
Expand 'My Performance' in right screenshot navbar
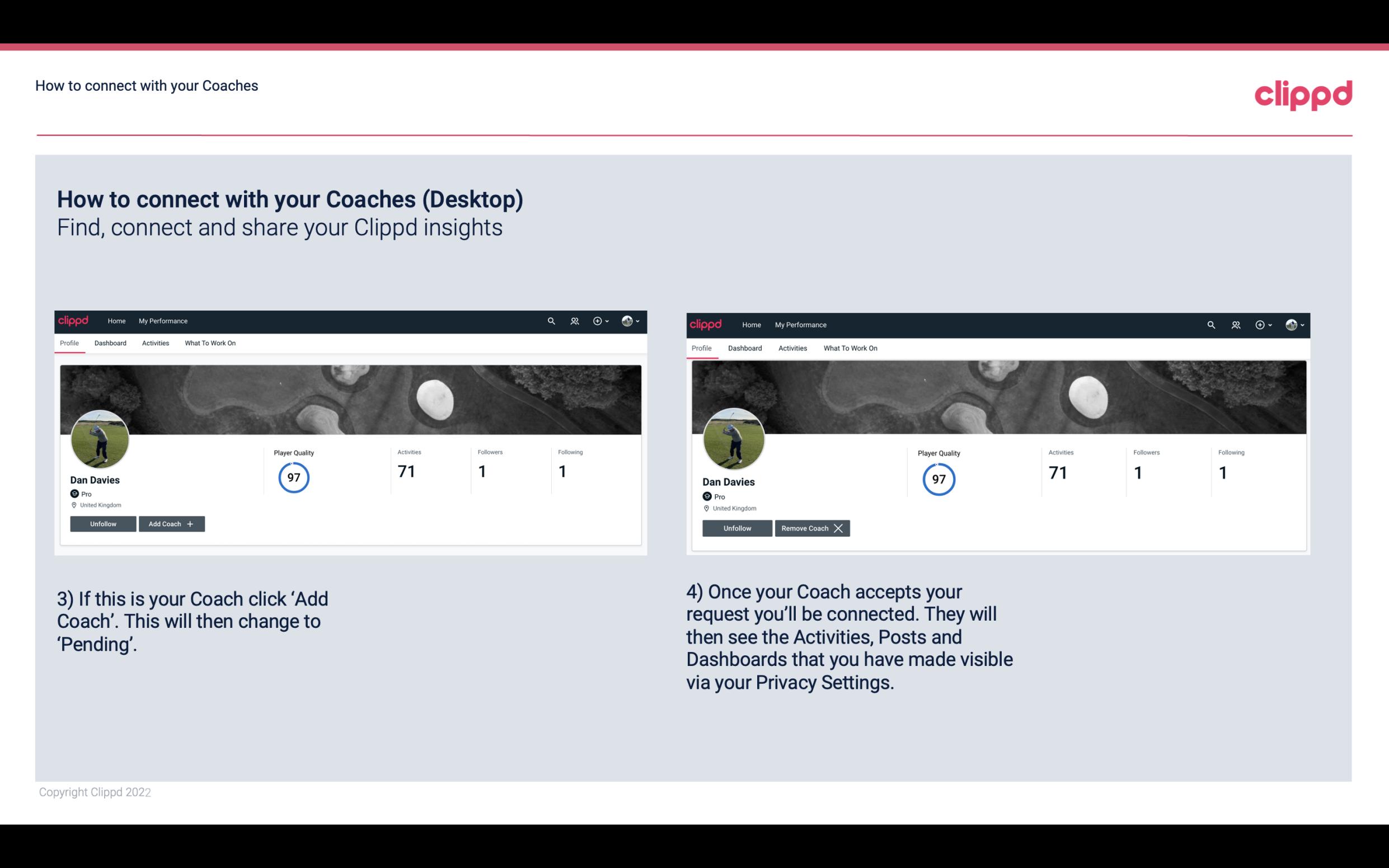pyautogui.click(x=800, y=324)
